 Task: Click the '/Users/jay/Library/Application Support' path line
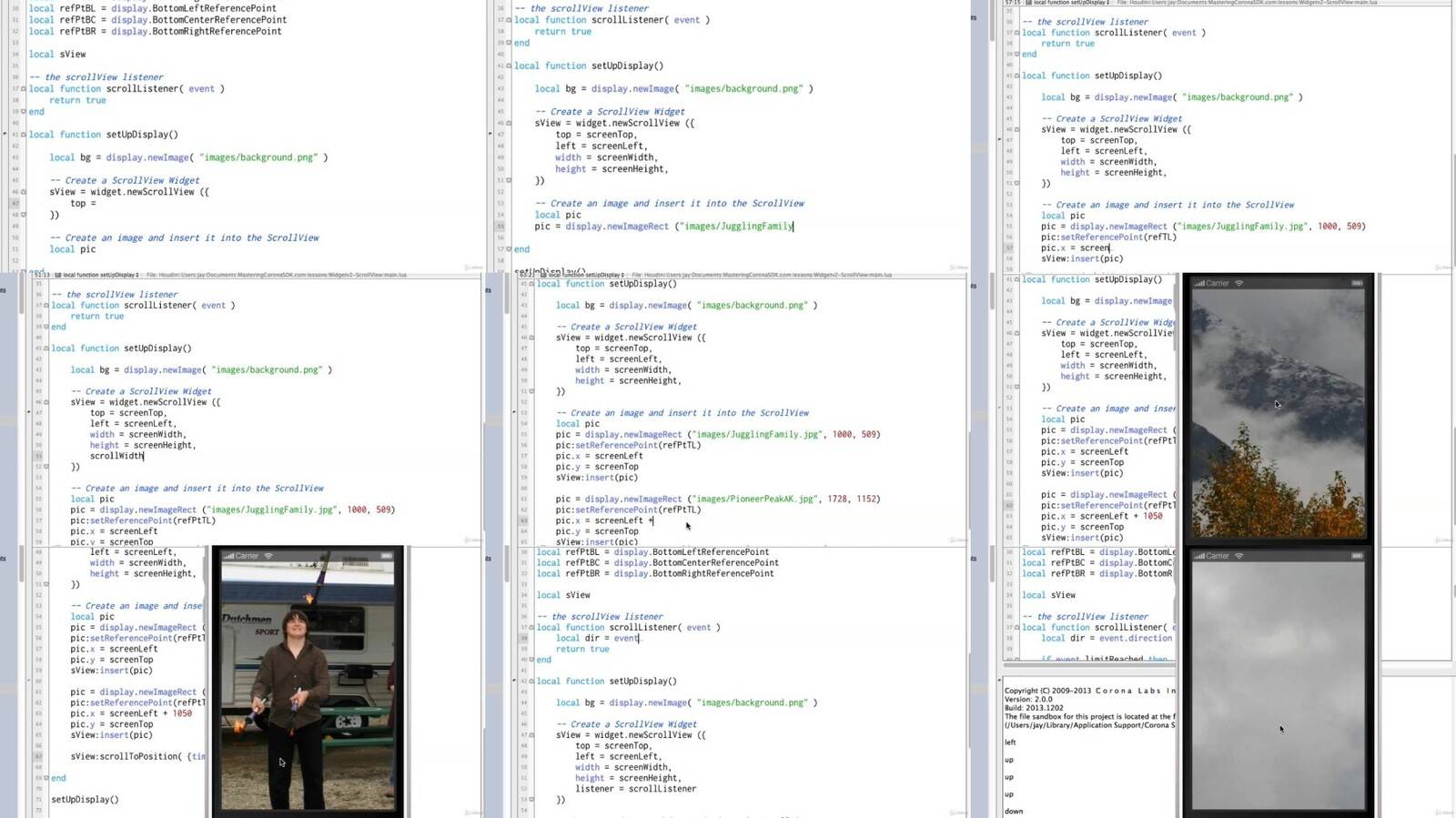(1090, 725)
